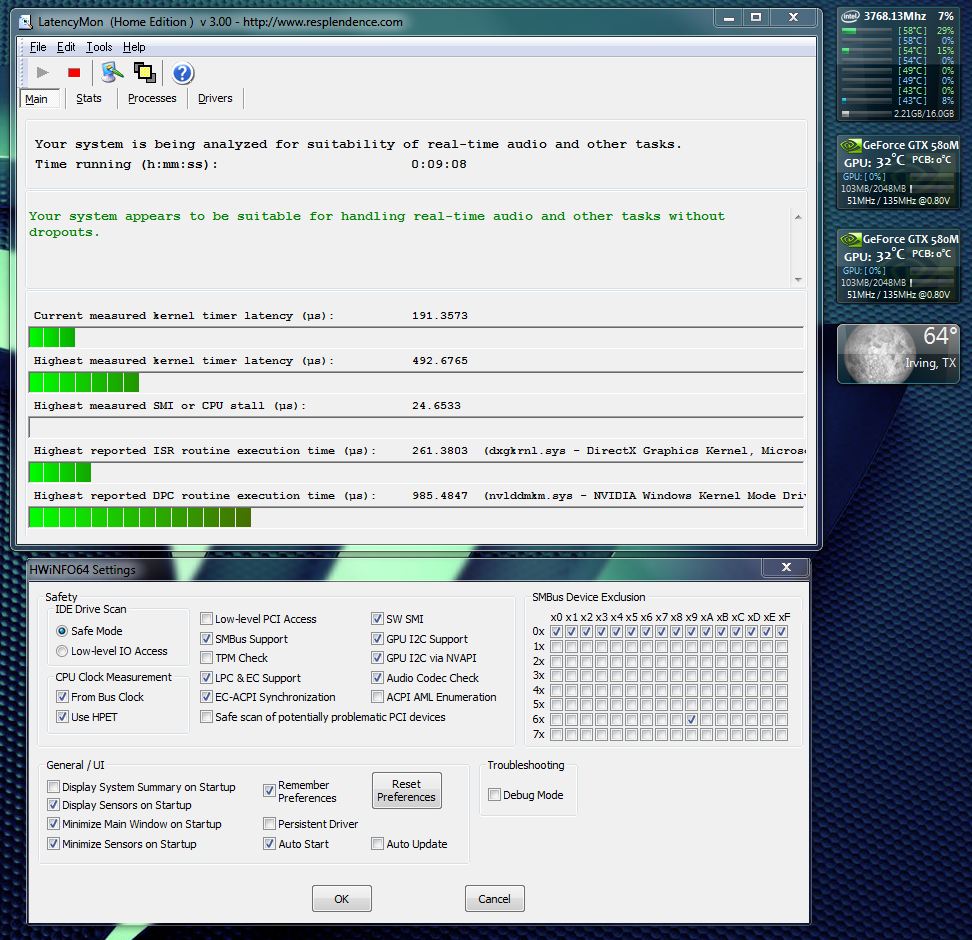The height and width of the screenshot is (940, 972).
Task: Toggle From Bus Clock checkbox
Action: (x=62, y=697)
